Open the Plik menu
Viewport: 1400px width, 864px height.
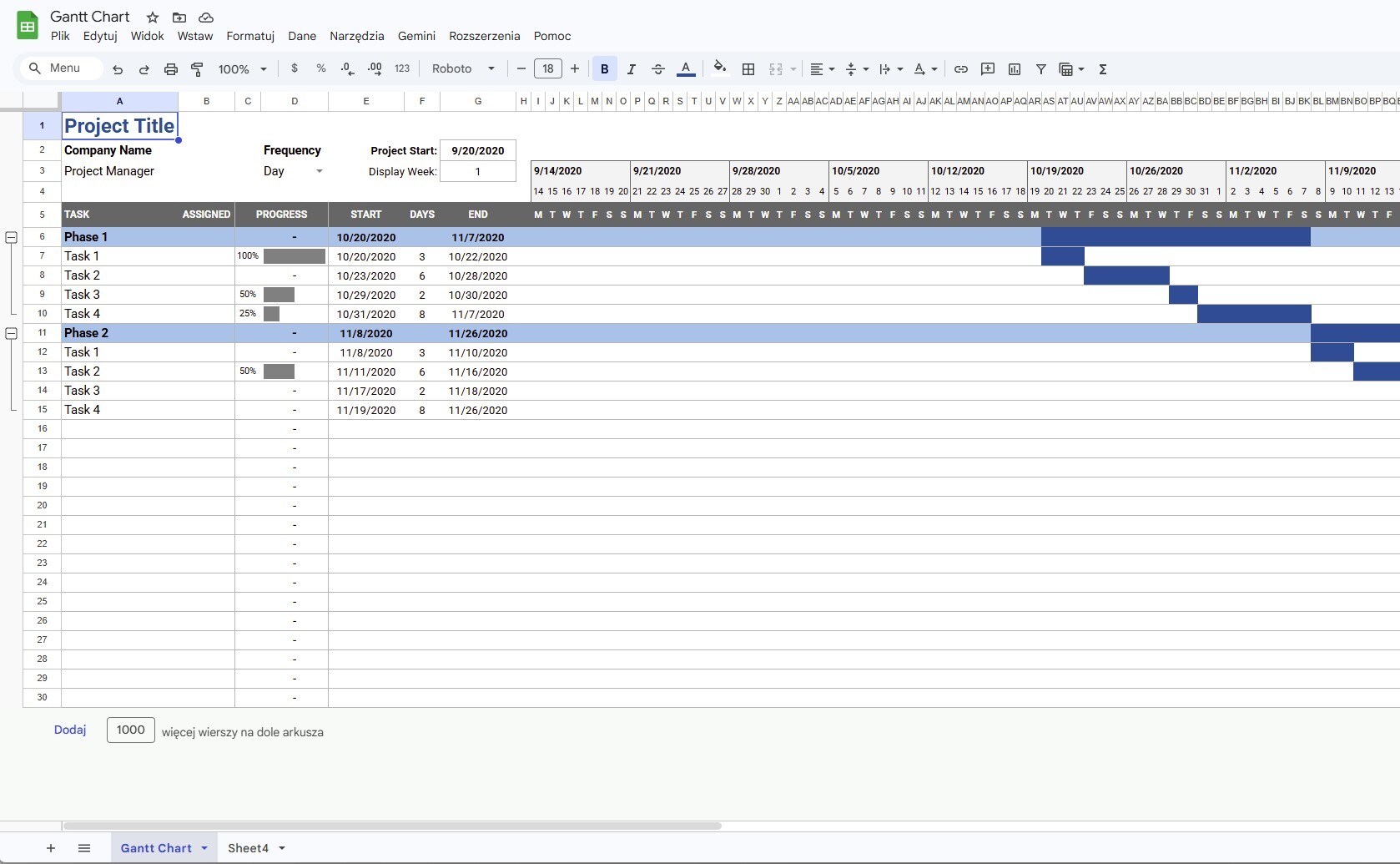click(x=60, y=36)
